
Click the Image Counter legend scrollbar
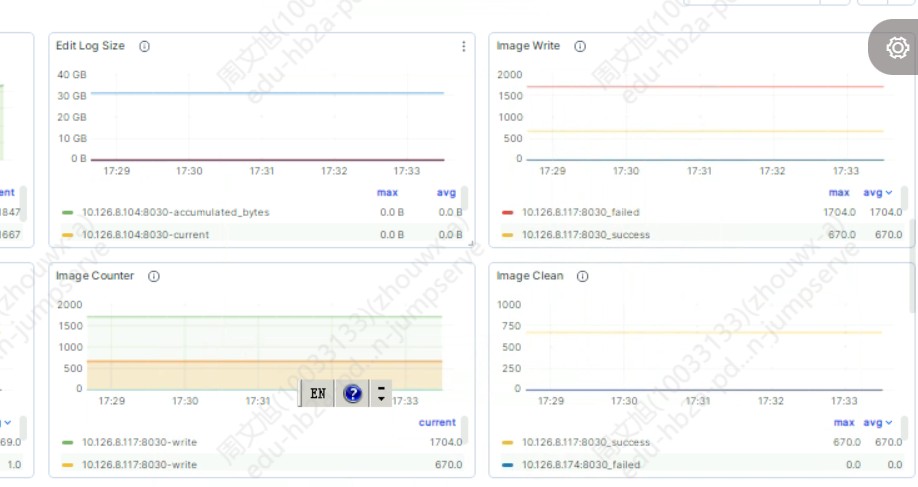click(464, 428)
